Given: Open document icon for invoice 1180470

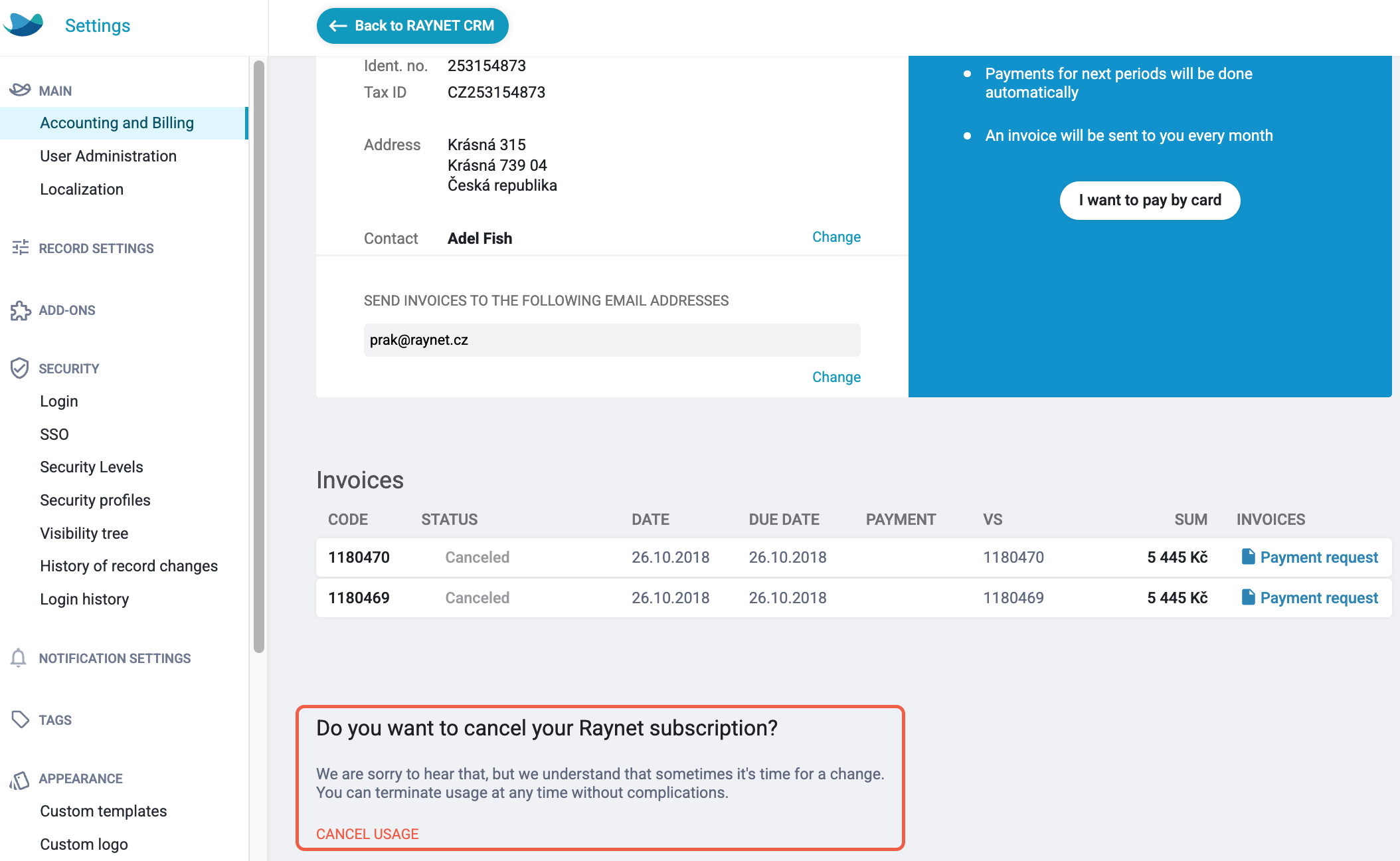Looking at the screenshot, I should pyautogui.click(x=1248, y=557).
